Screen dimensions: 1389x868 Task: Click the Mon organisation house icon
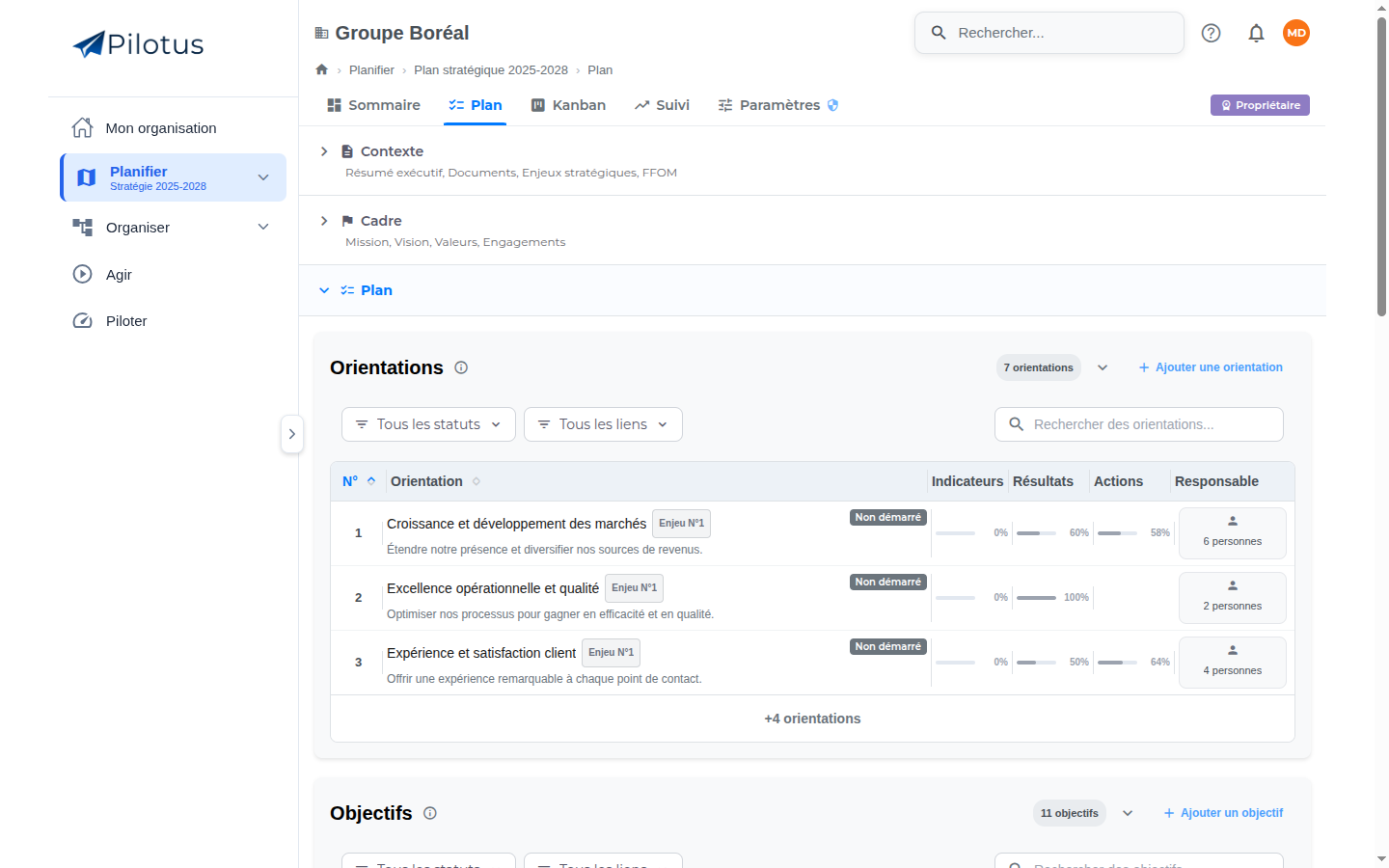(x=83, y=127)
